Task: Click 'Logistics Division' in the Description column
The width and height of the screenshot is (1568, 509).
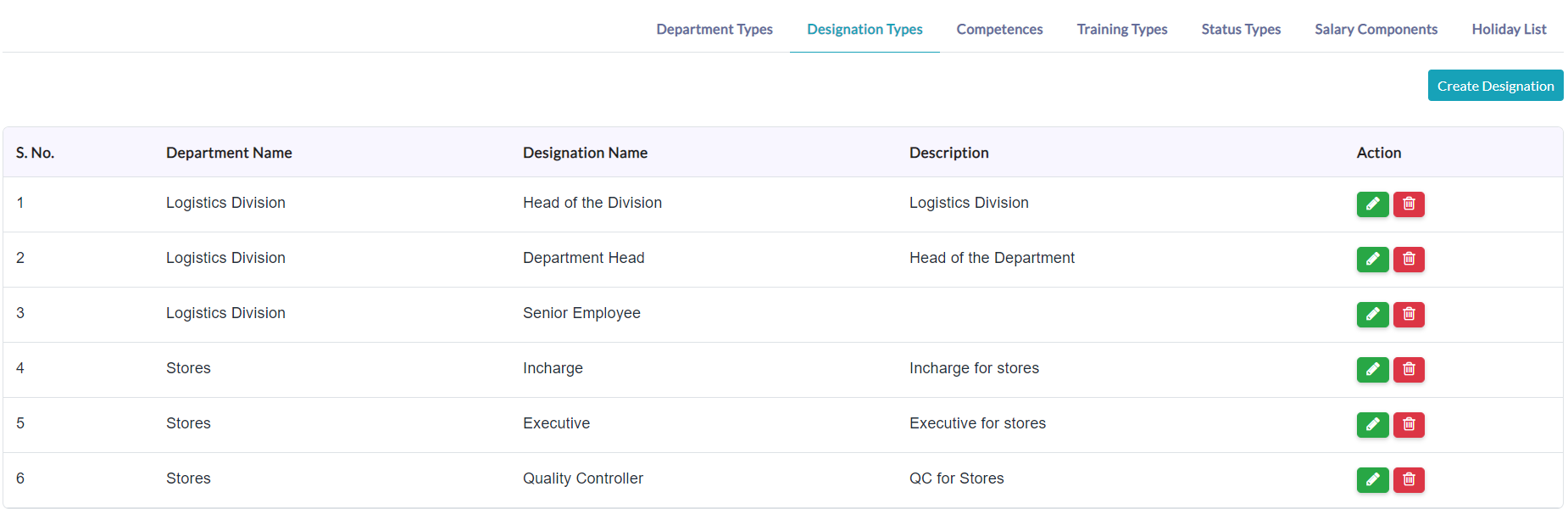Action: (969, 203)
